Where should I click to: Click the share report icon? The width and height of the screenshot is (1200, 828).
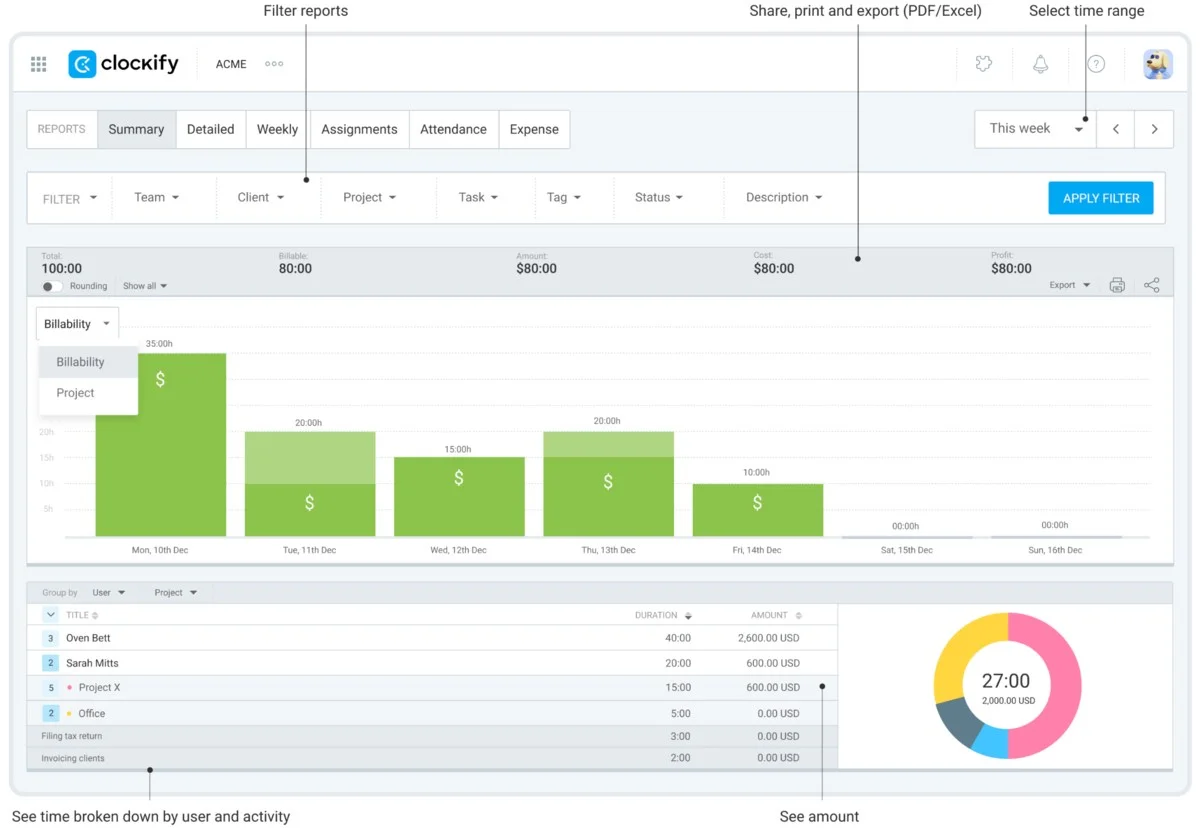click(x=1152, y=284)
